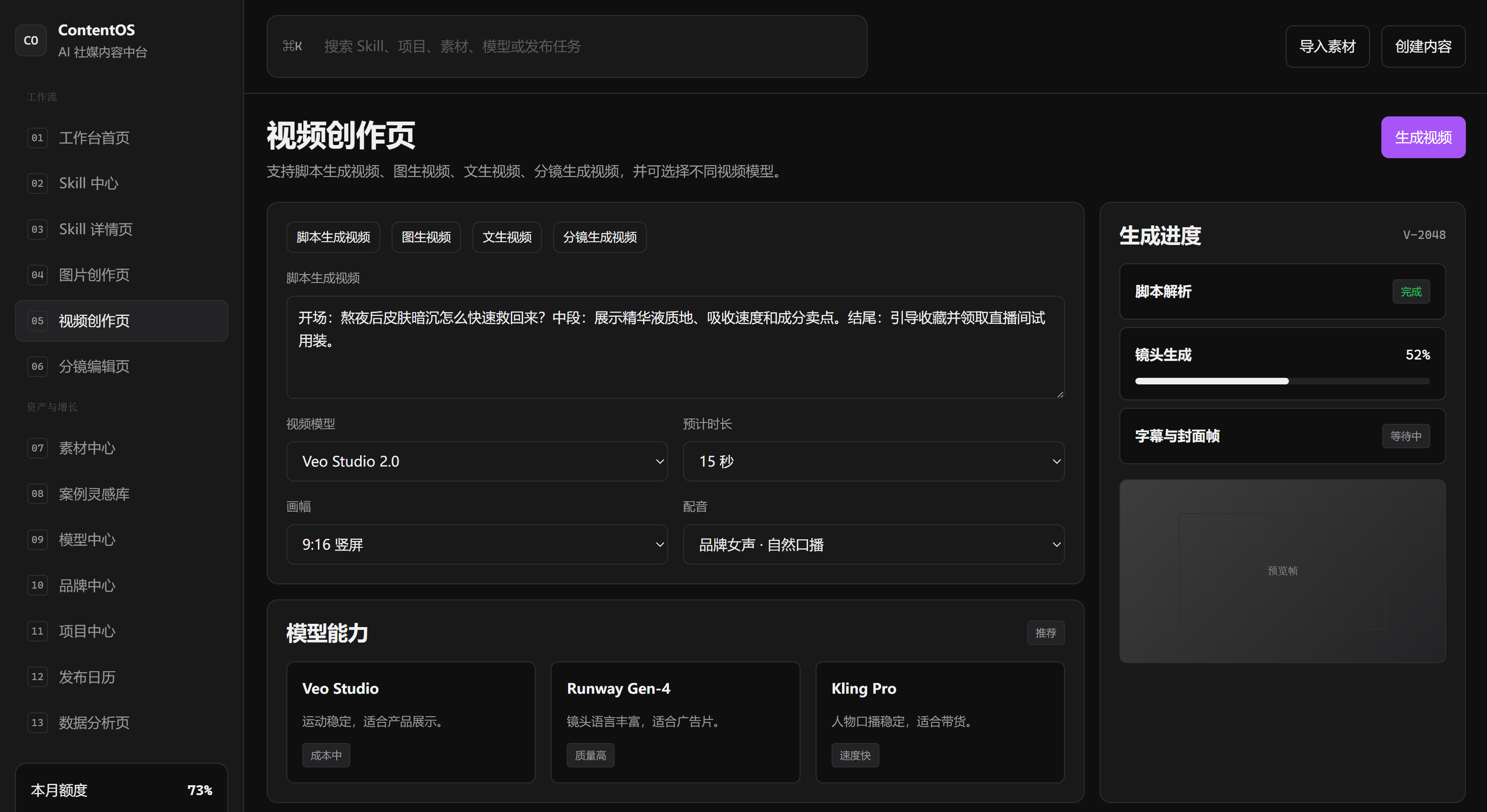This screenshot has height=812, width=1487.
Task: Focus the top search input field
Action: click(567, 46)
